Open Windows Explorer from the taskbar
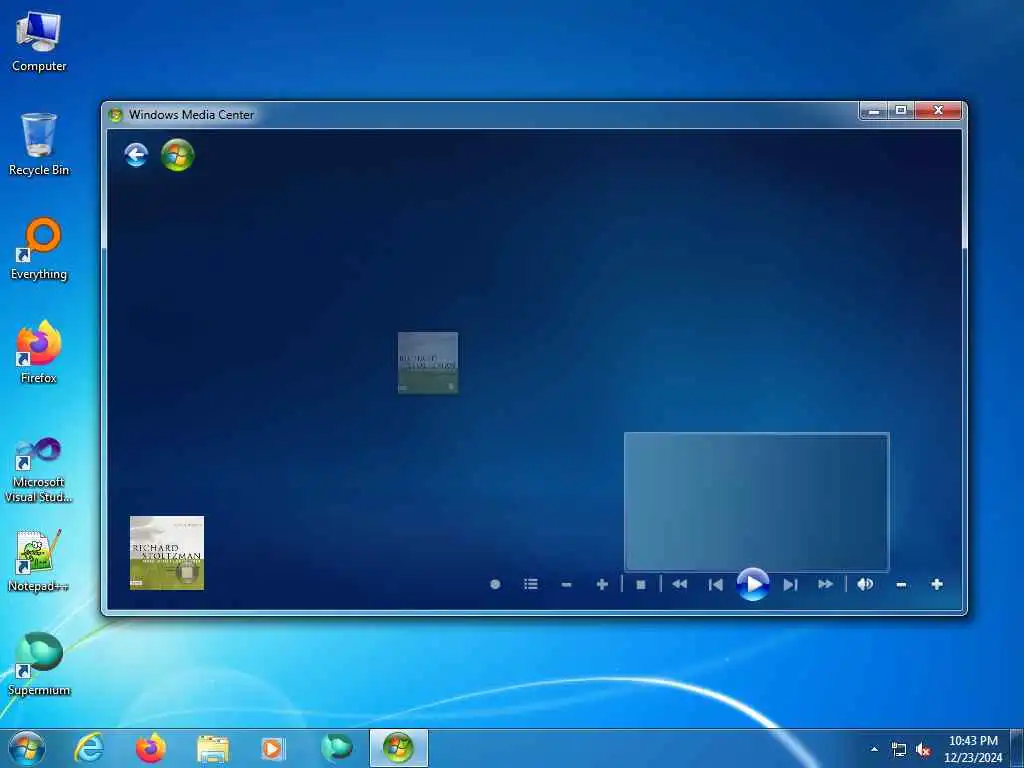Viewport: 1024px width, 768px height. tap(213, 748)
